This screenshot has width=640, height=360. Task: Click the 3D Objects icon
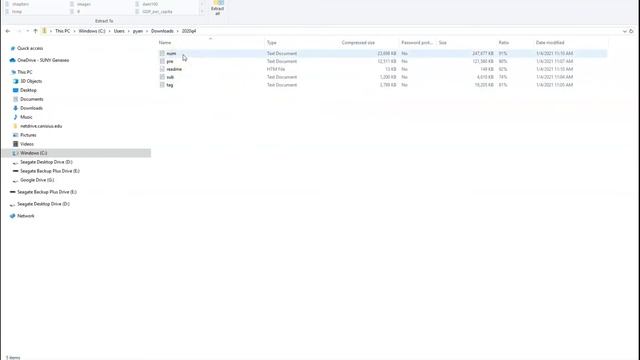16,81
